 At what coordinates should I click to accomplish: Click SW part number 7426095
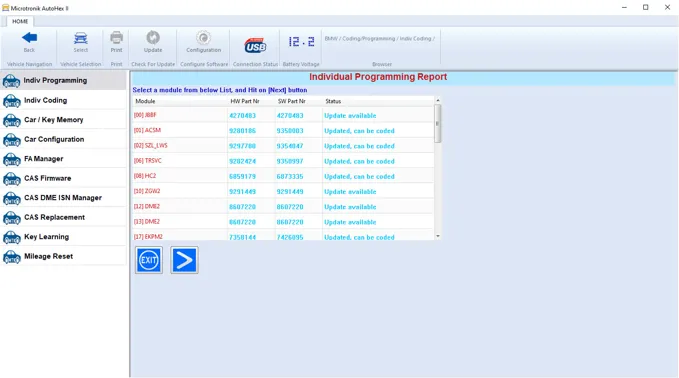290,237
